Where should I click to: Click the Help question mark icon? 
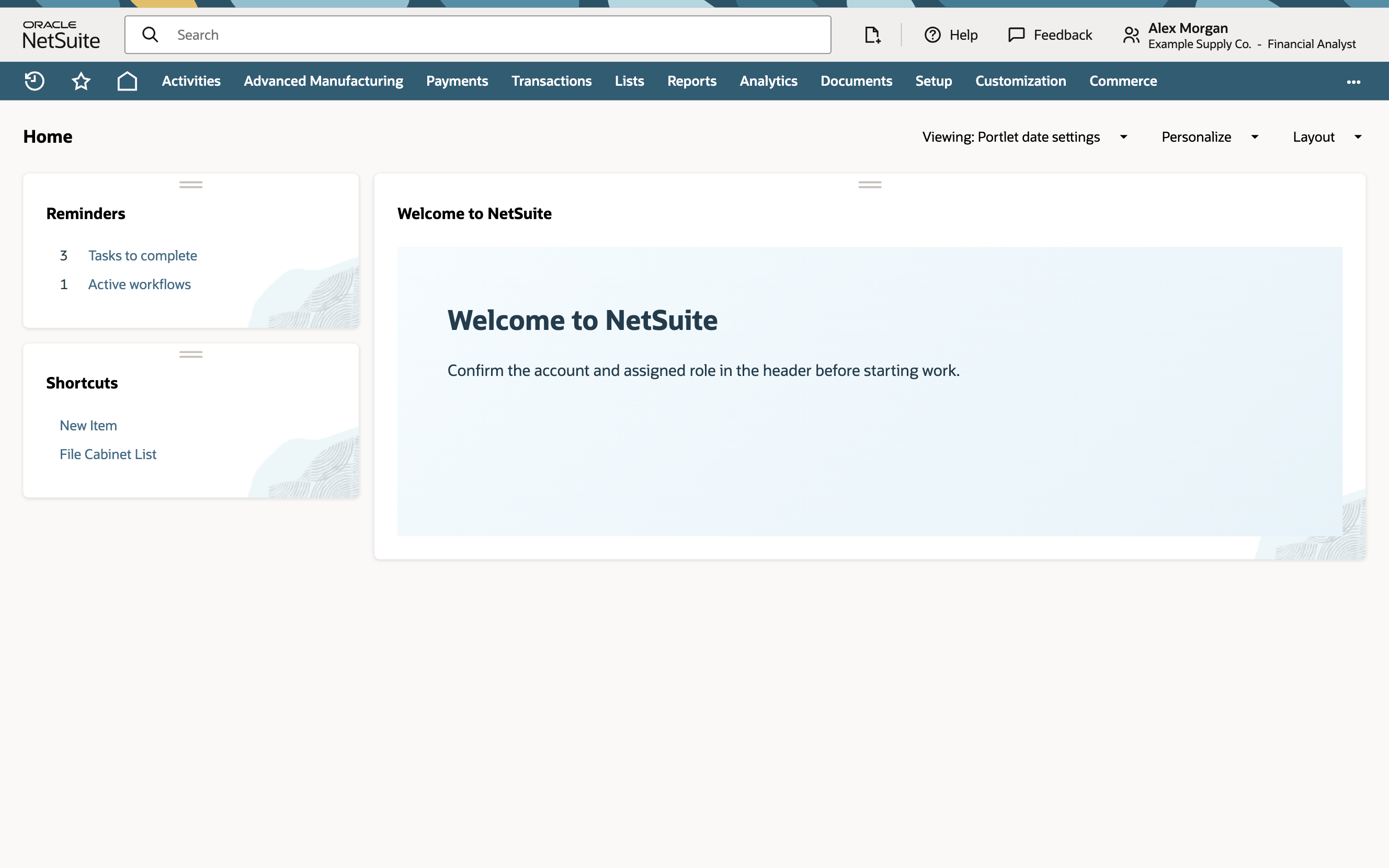932,35
